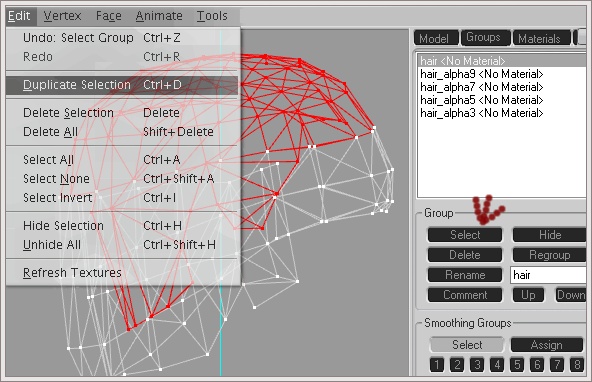Image resolution: width=592 pixels, height=382 pixels.
Task: Toggle smoothing group 4
Action: [497, 365]
